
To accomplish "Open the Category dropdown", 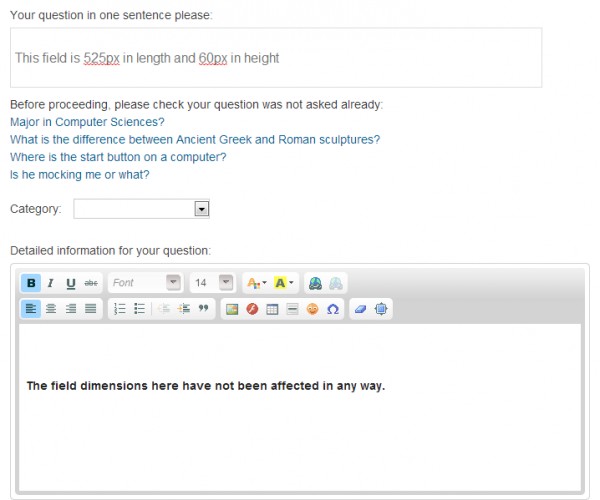I will coord(141,209).
